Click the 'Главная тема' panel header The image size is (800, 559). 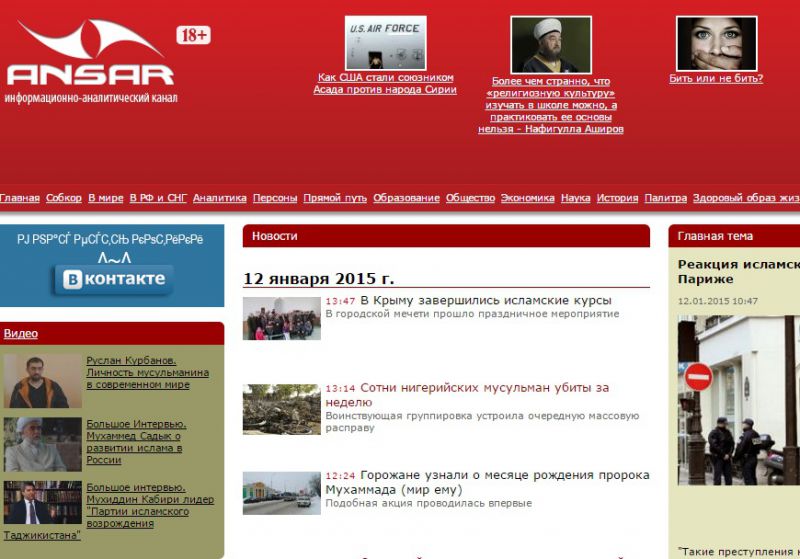tap(734, 236)
